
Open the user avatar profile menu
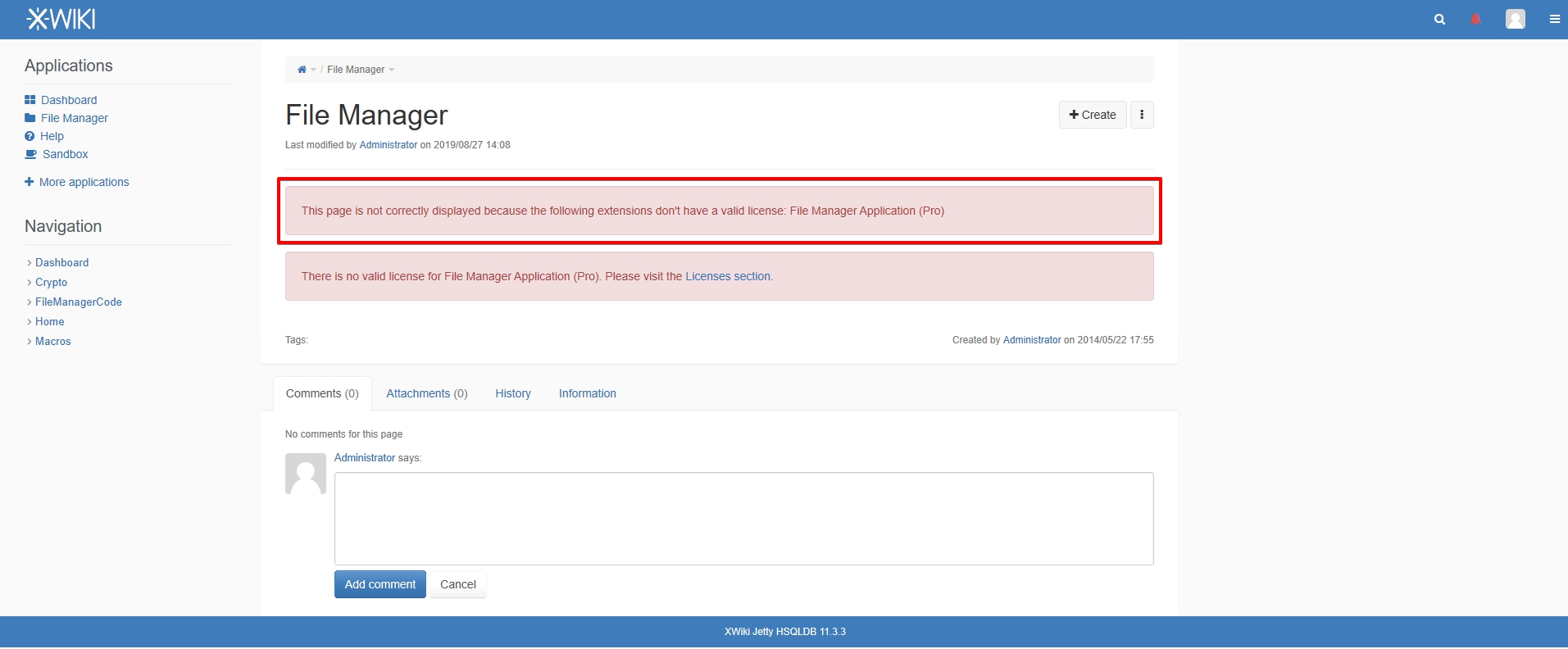1516,19
